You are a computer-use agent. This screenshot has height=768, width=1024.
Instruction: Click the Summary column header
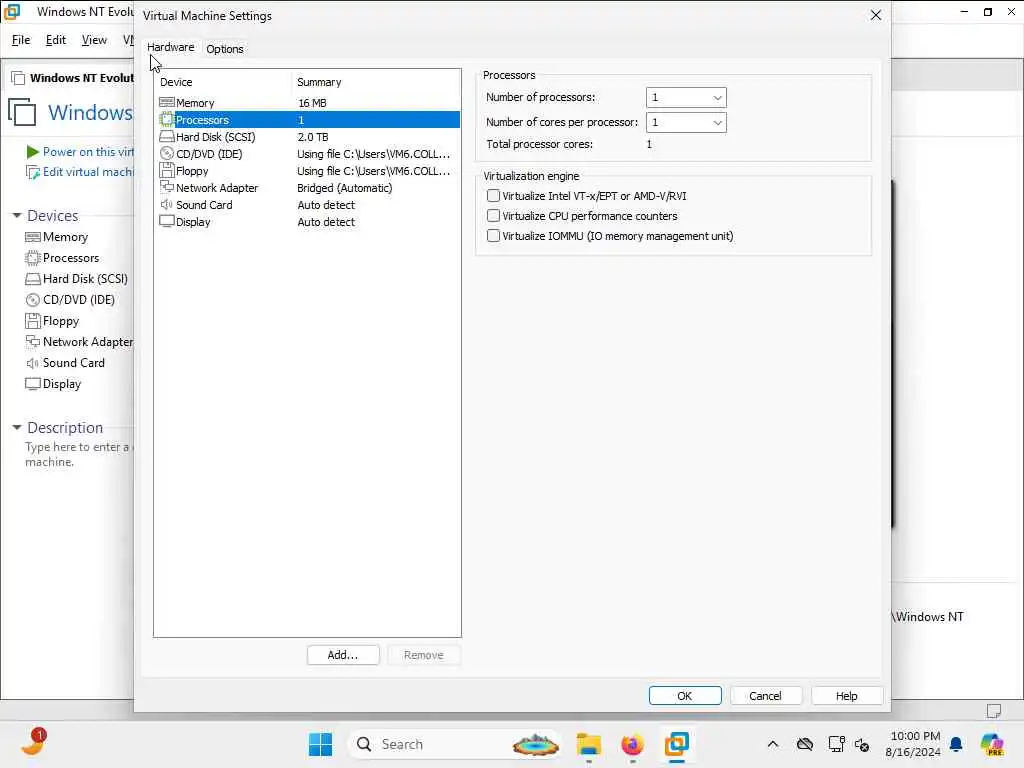[x=376, y=82]
